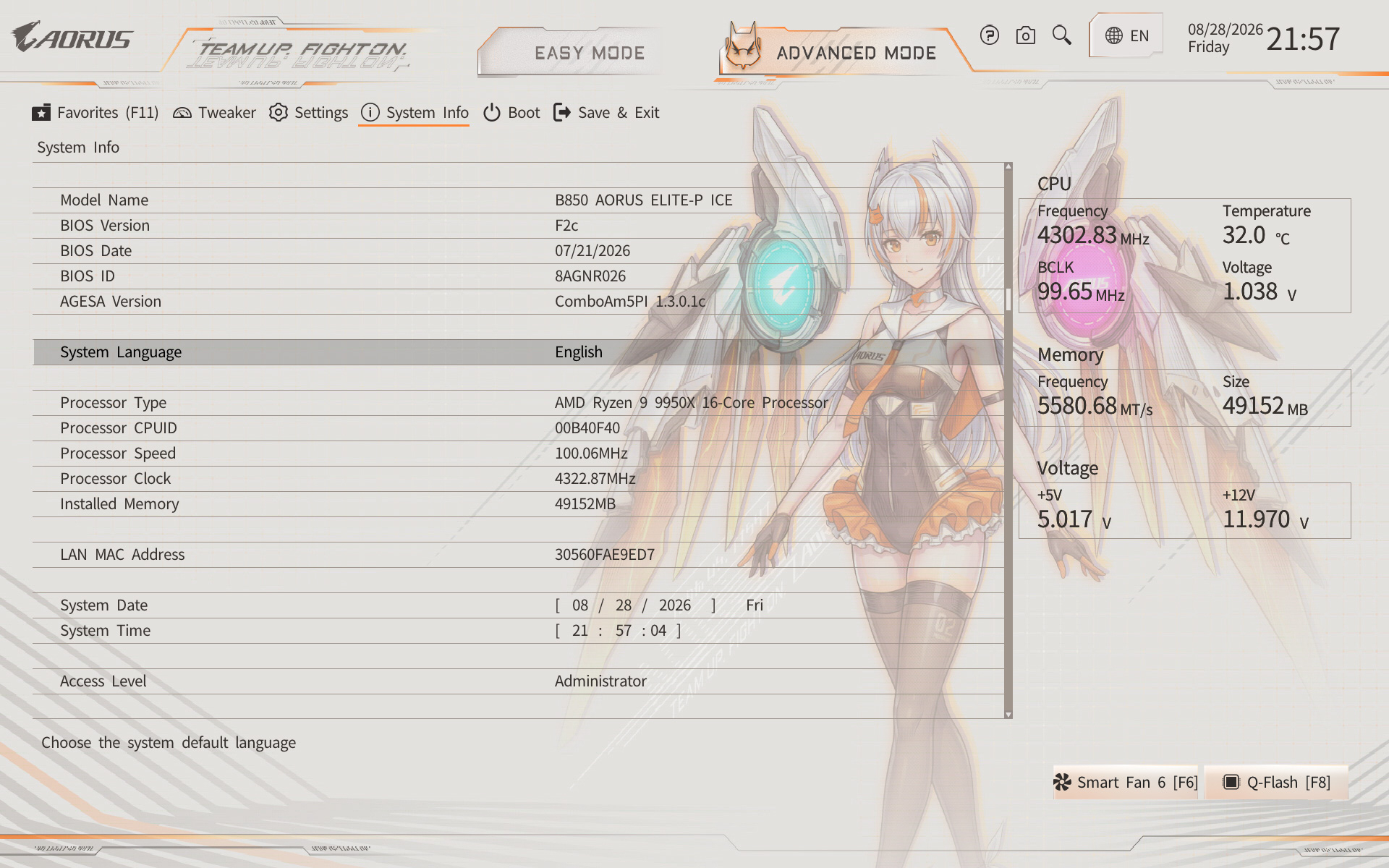The image size is (1389, 868).
Task: Switch to Easy Mode
Action: click(589, 53)
